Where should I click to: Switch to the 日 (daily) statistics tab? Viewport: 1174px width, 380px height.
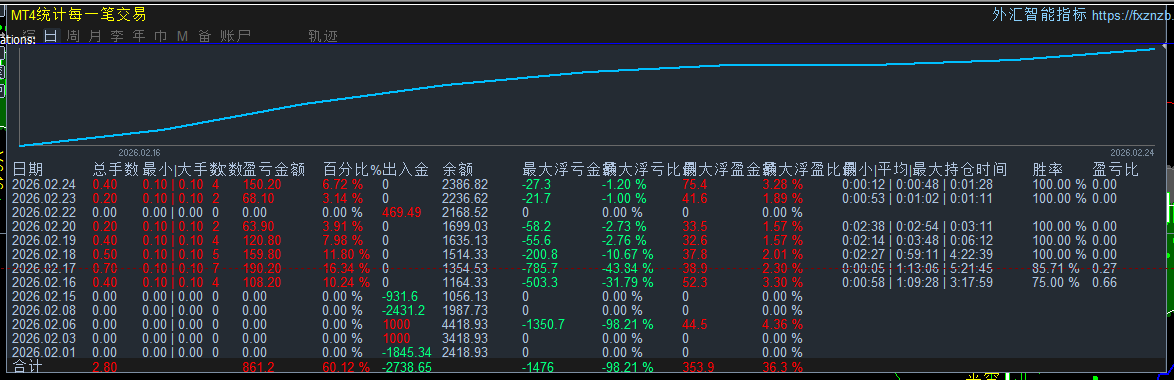point(51,35)
